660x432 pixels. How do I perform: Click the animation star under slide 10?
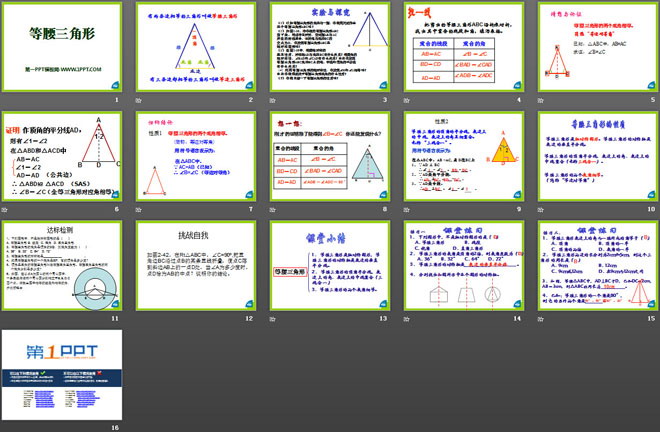coord(540,209)
